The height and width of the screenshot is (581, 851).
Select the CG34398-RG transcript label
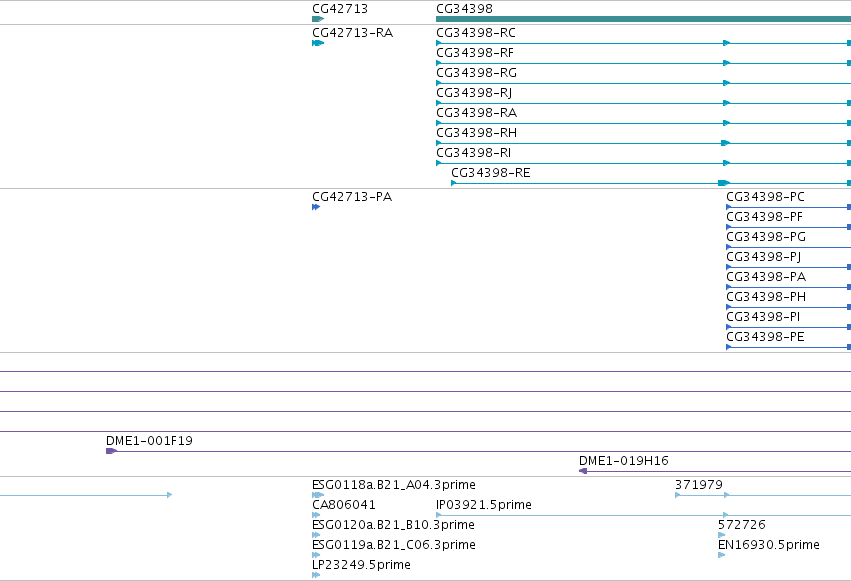476,73
